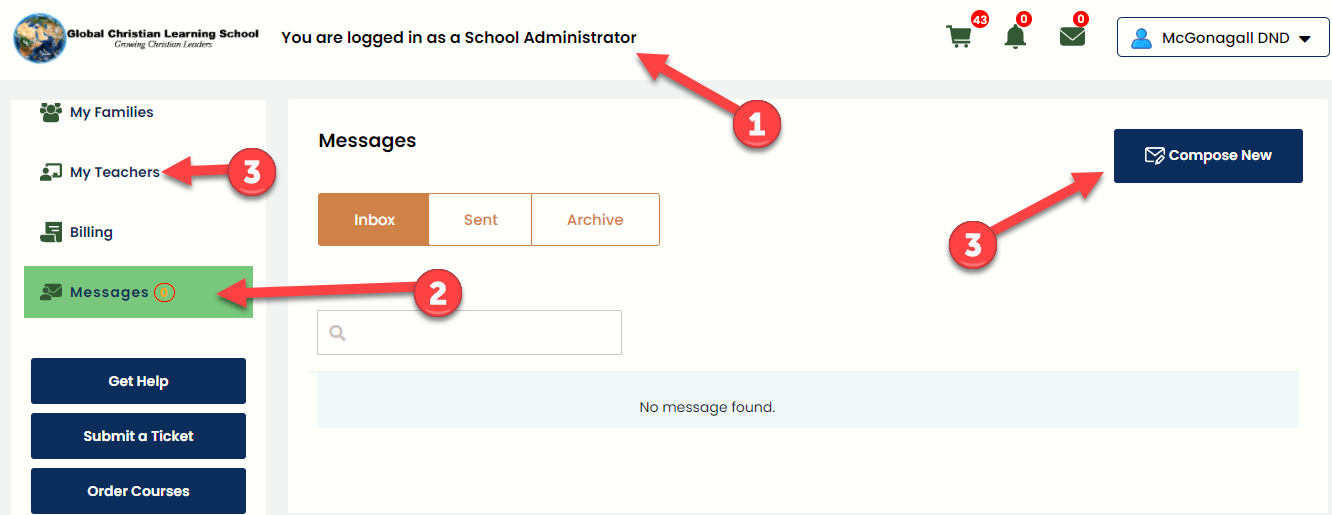
Task: Click the notifications bell icon
Action: (1015, 38)
